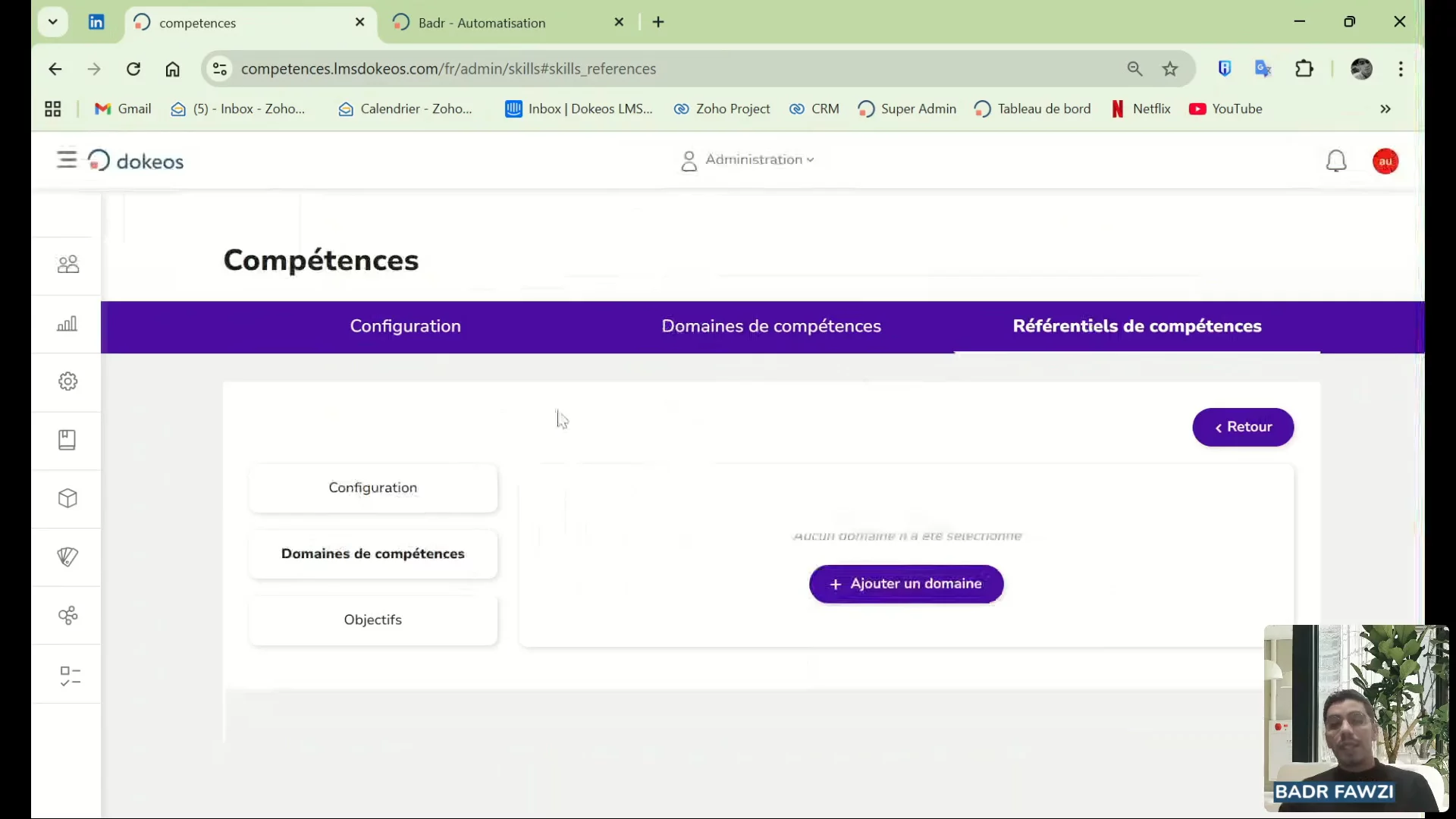This screenshot has height=819, width=1456.
Task: Show more bookmarks via double chevron
Action: click(x=1385, y=109)
